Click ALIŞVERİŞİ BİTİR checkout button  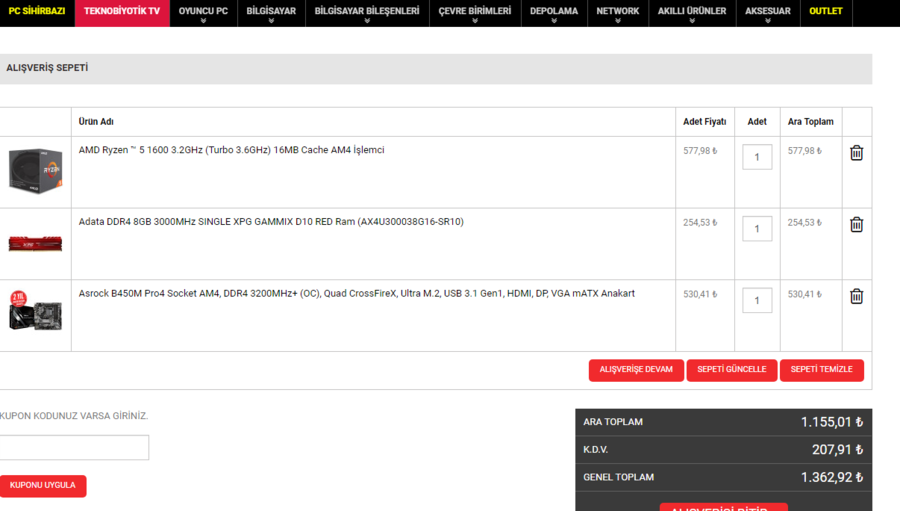tap(723, 508)
